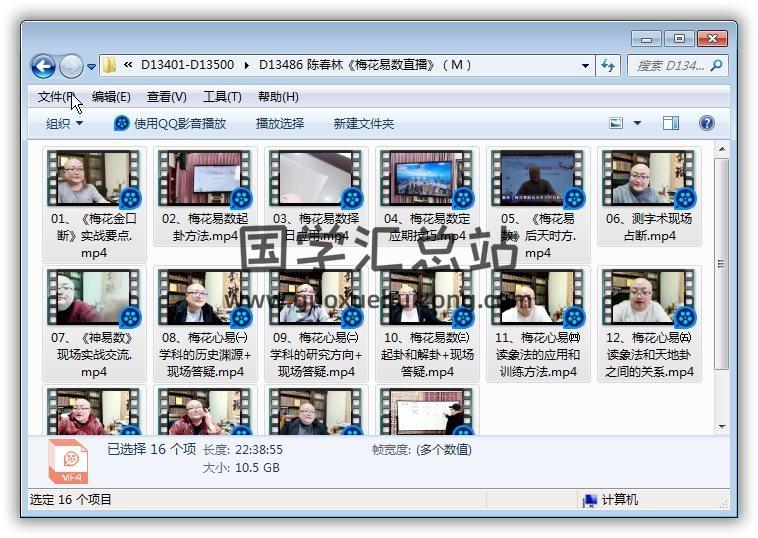Viewport: 758px width, 538px height.
Task: Click the 大小: 10.5 GB detail
Action: [x=241, y=468]
